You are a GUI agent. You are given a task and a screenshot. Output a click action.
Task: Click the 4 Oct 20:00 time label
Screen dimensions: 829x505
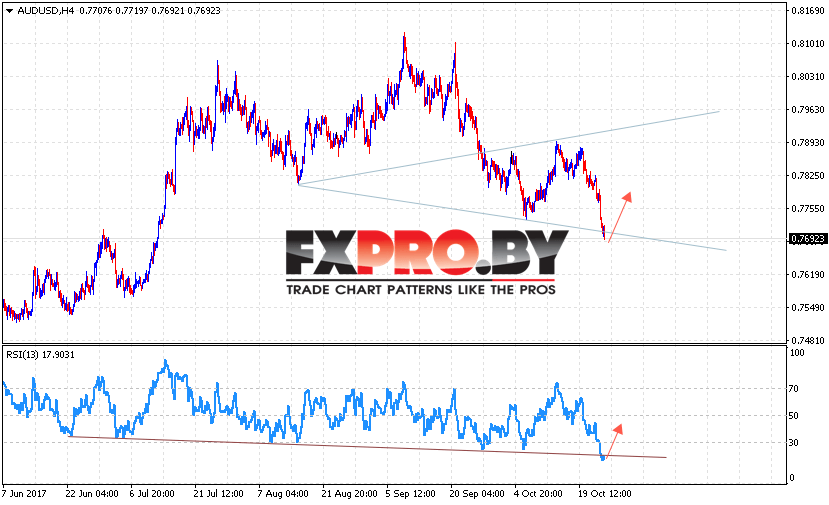(x=538, y=494)
